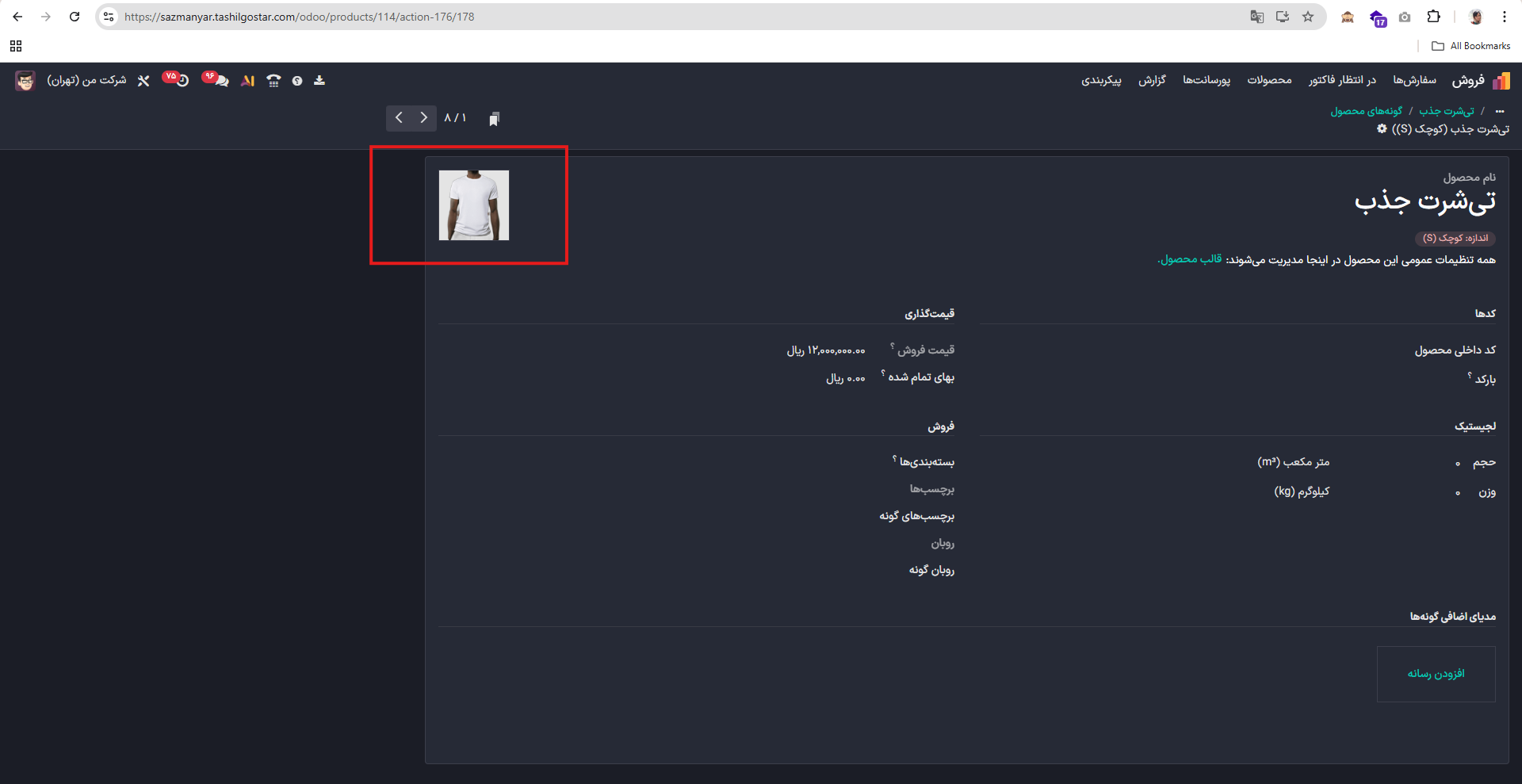Expand breadcrumb ellipsis menu
Image resolution: width=1522 pixels, height=784 pixels.
click(x=1500, y=111)
